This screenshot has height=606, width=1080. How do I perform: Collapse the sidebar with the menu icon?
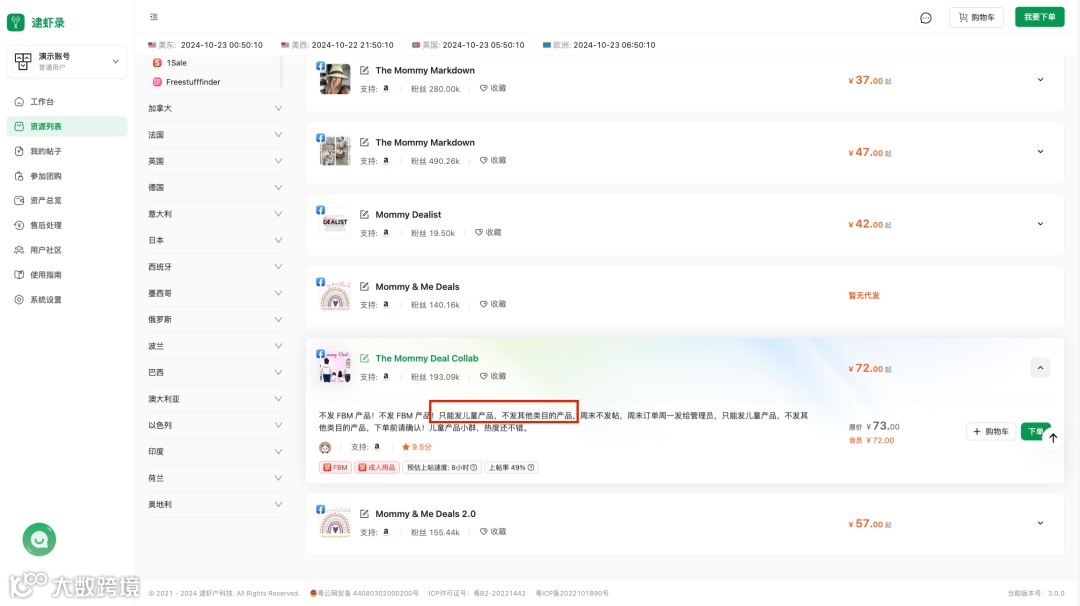click(154, 17)
